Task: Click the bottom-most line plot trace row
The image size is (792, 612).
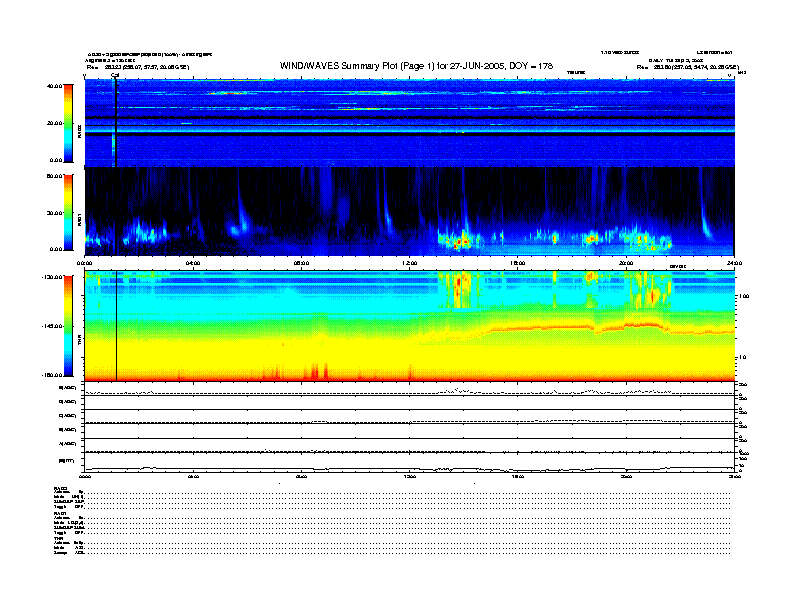Action: (x=409, y=462)
